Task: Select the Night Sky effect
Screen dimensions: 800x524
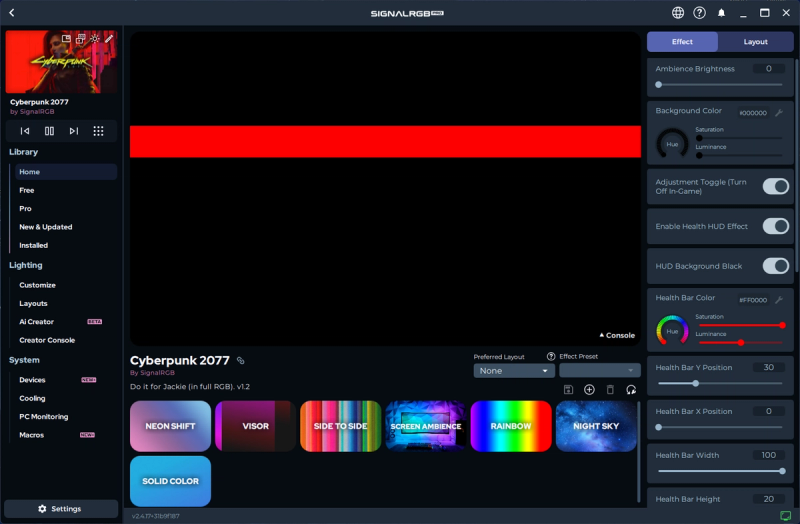Action: pos(596,426)
